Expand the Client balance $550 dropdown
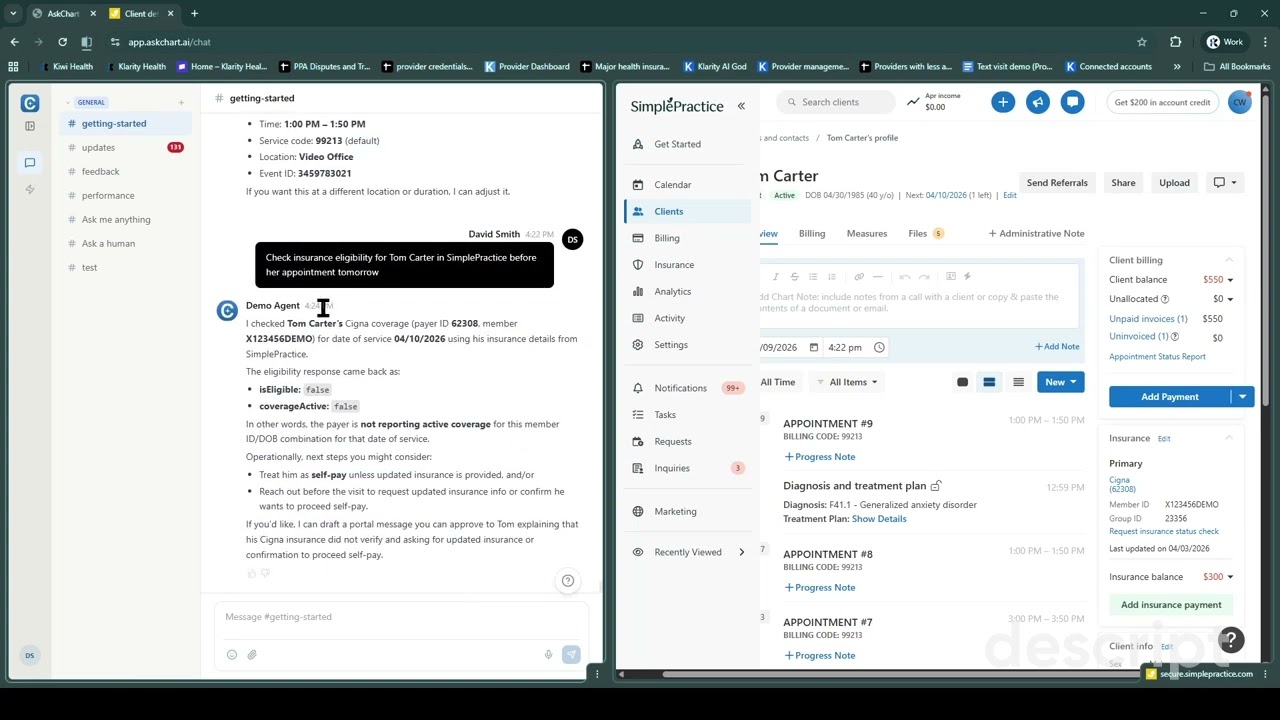The width and height of the screenshot is (1280, 720). (x=1230, y=280)
